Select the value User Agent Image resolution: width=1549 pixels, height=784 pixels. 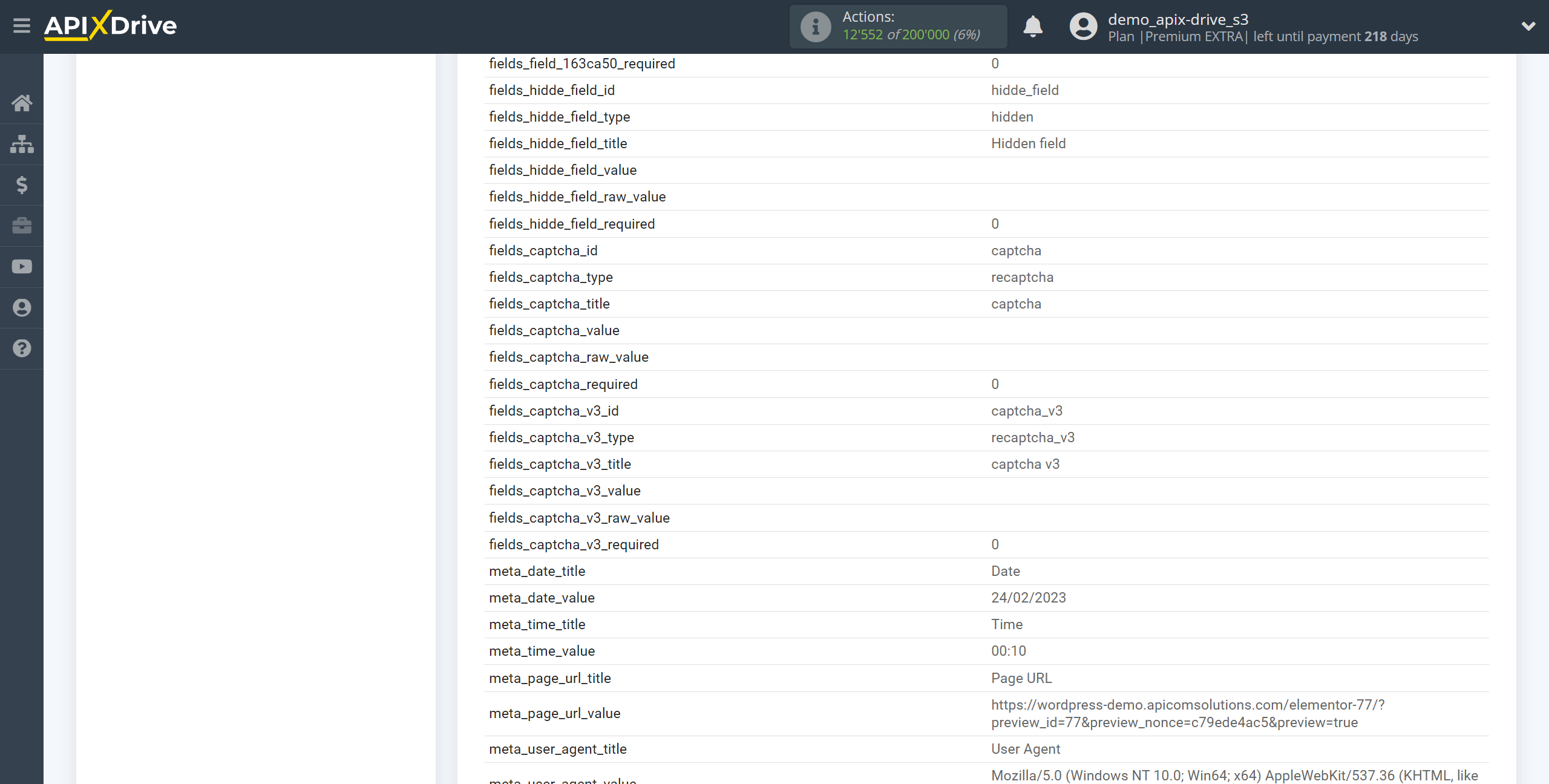click(x=1026, y=749)
